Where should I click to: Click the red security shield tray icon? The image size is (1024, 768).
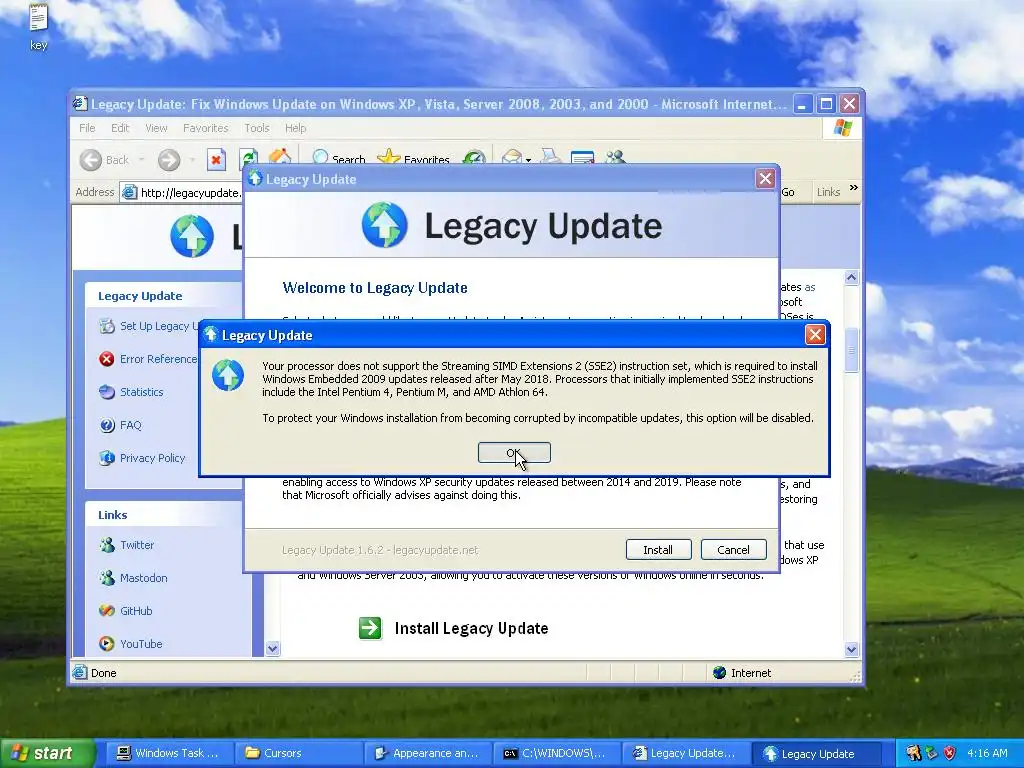click(950, 753)
